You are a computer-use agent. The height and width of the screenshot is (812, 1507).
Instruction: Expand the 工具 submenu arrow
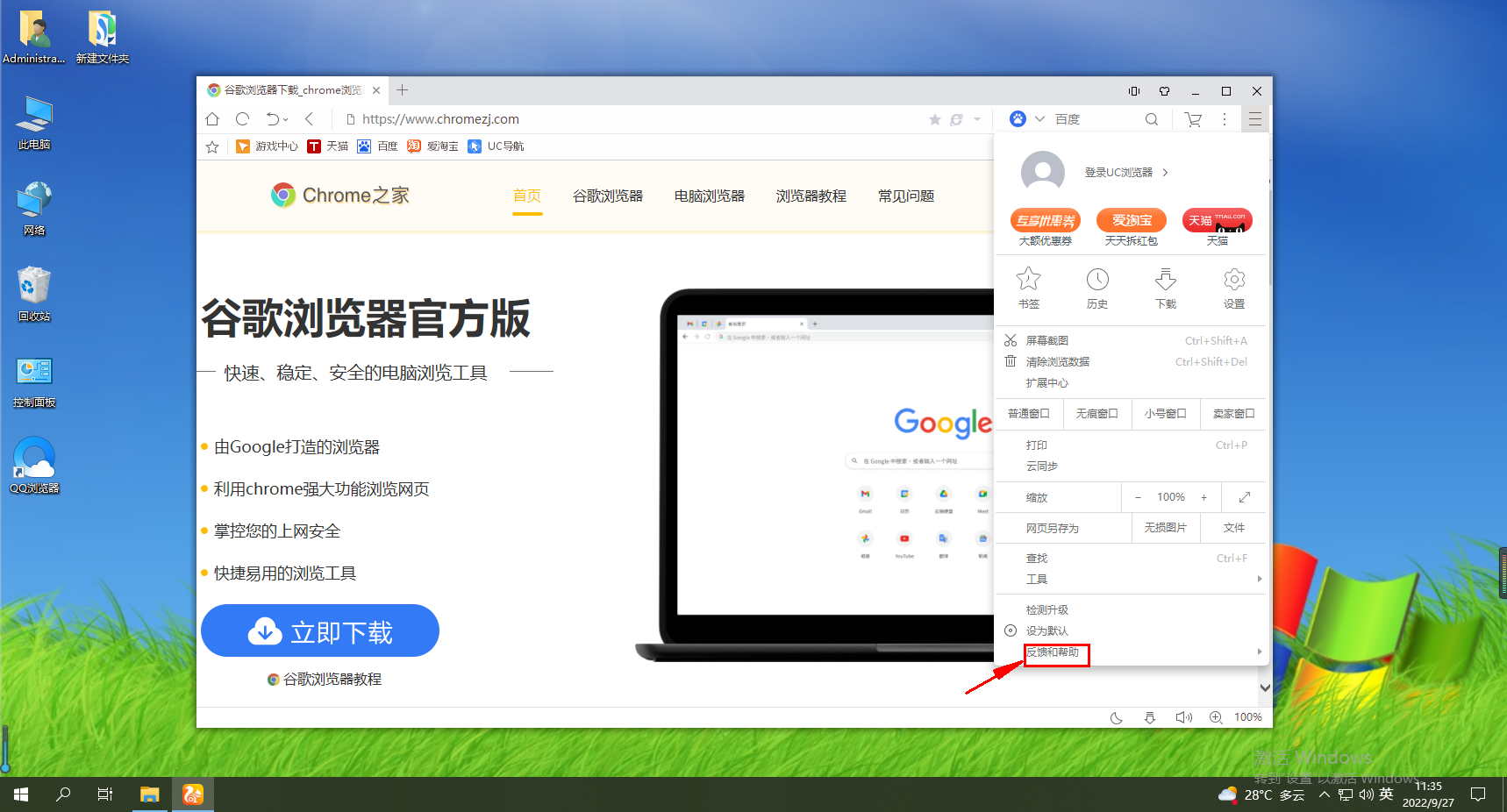click(1260, 579)
